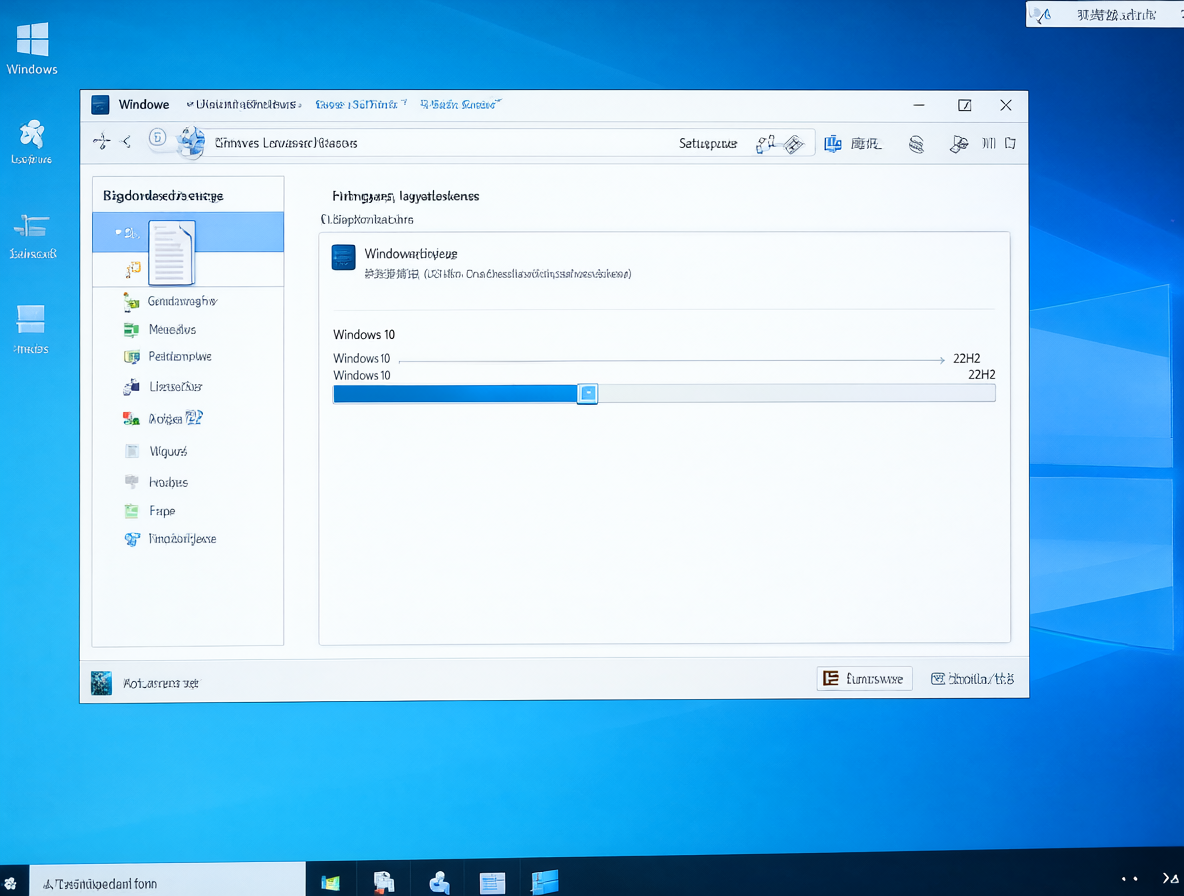The image size is (1184, 896).
Task: Click the green Meuedus icon in sidebar
Action: [131, 330]
